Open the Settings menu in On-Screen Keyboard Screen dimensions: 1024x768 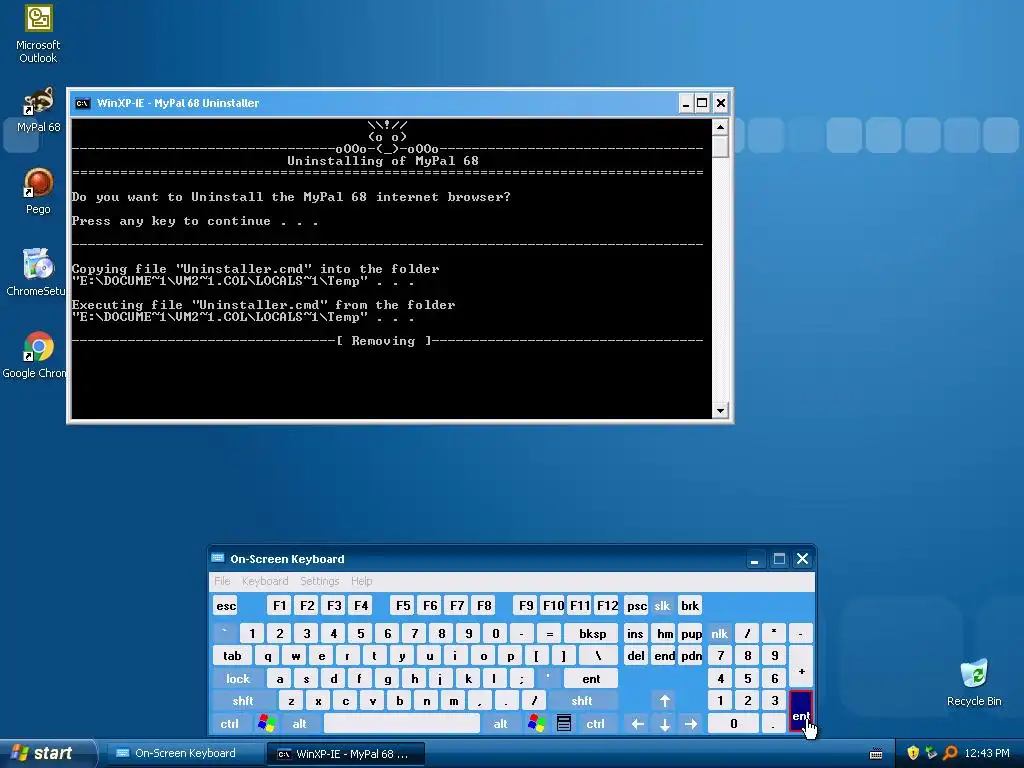coord(319,581)
